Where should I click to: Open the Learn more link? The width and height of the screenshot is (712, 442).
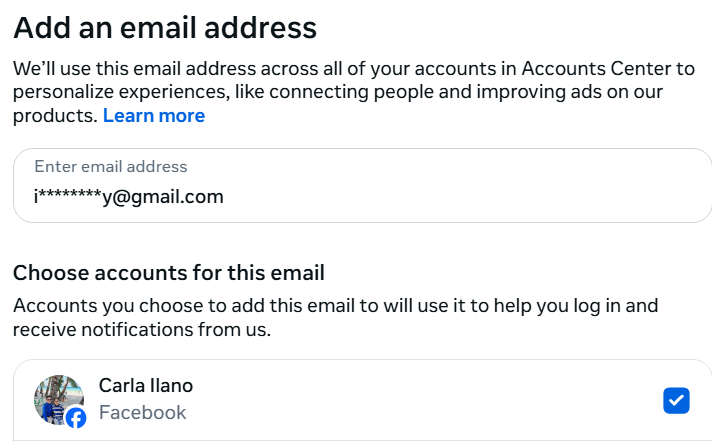153,116
